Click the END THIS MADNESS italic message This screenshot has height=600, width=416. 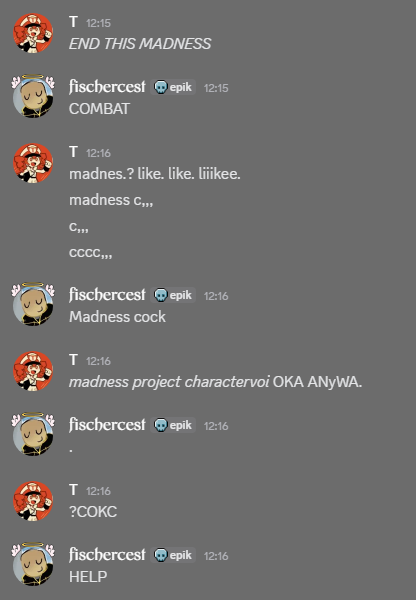tap(140, 44)
